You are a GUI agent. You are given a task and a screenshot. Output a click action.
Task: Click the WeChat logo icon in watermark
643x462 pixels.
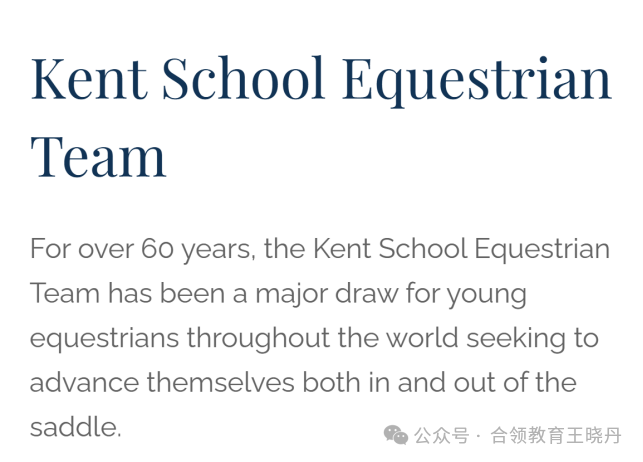click(x=396, y=435)
